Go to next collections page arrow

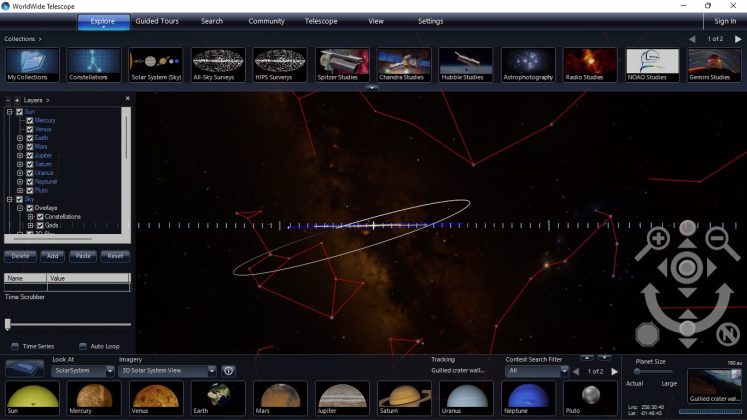click(x=737, y=39)
